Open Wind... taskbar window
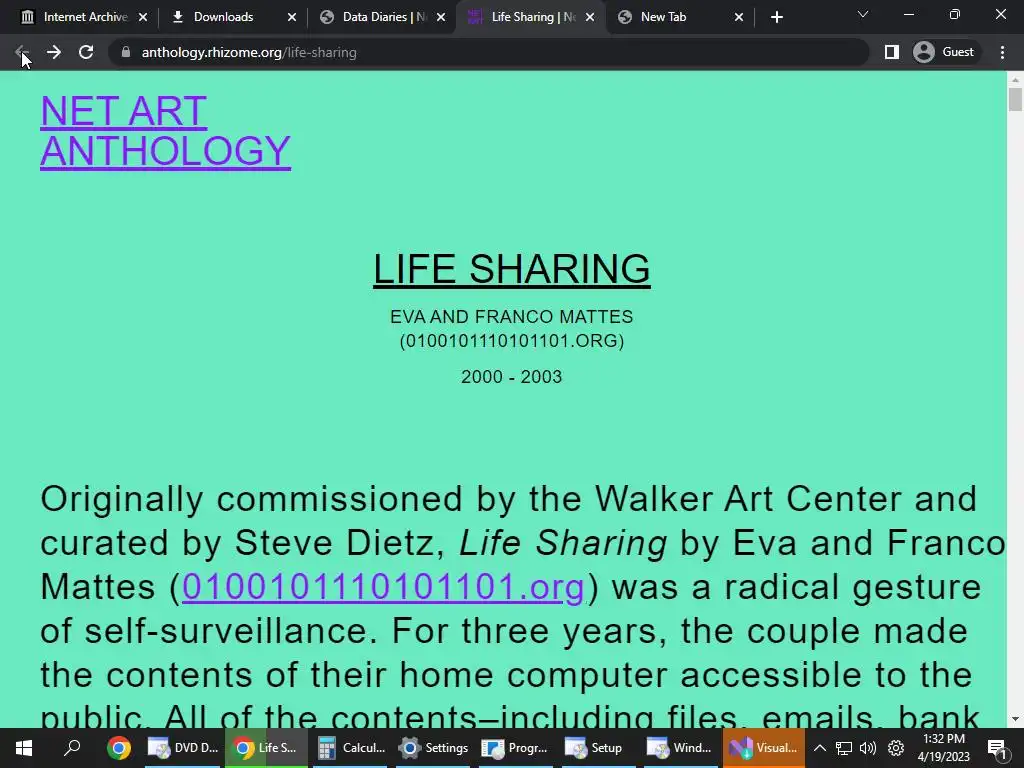 click(680, 748)
